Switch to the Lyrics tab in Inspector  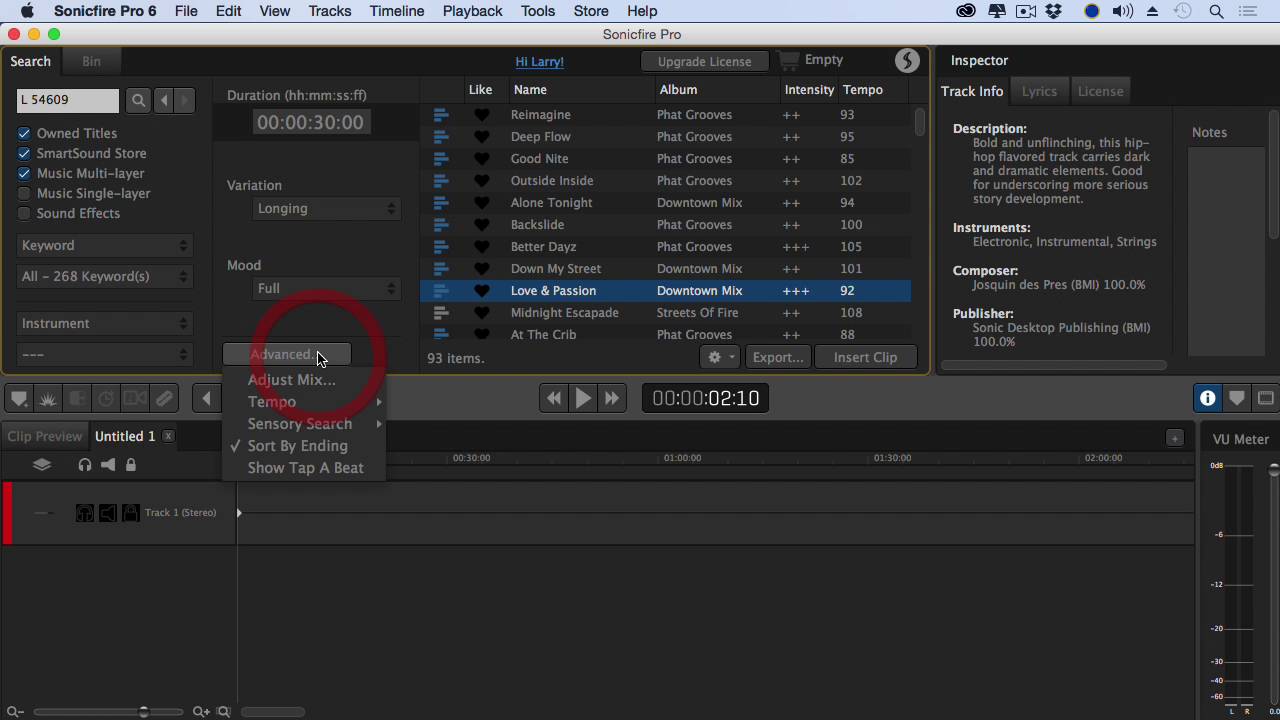tap(1039, 91)
